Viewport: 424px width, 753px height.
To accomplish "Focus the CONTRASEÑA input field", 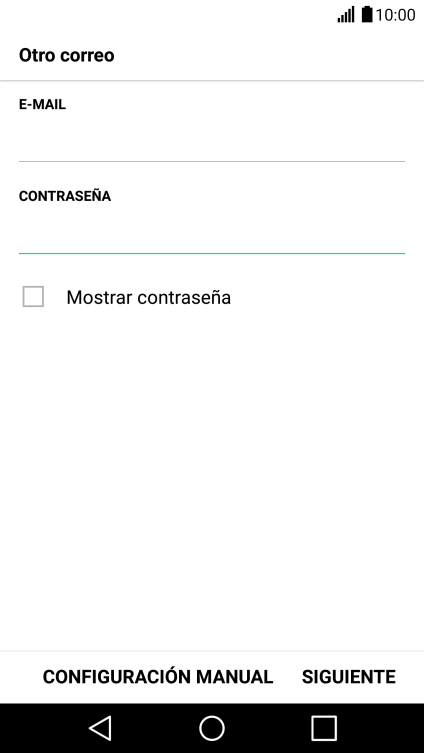I will tap(212, 231).
